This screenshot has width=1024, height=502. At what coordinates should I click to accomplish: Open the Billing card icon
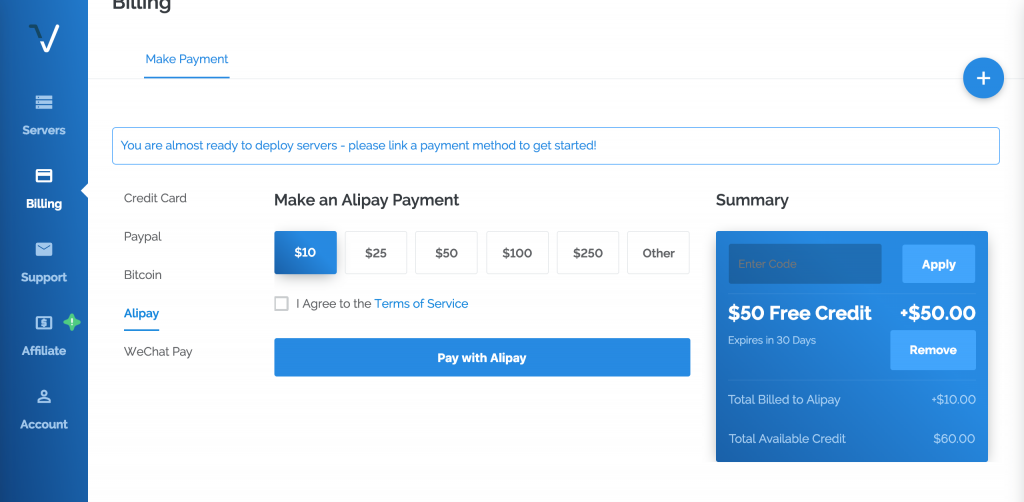[44, 176]
